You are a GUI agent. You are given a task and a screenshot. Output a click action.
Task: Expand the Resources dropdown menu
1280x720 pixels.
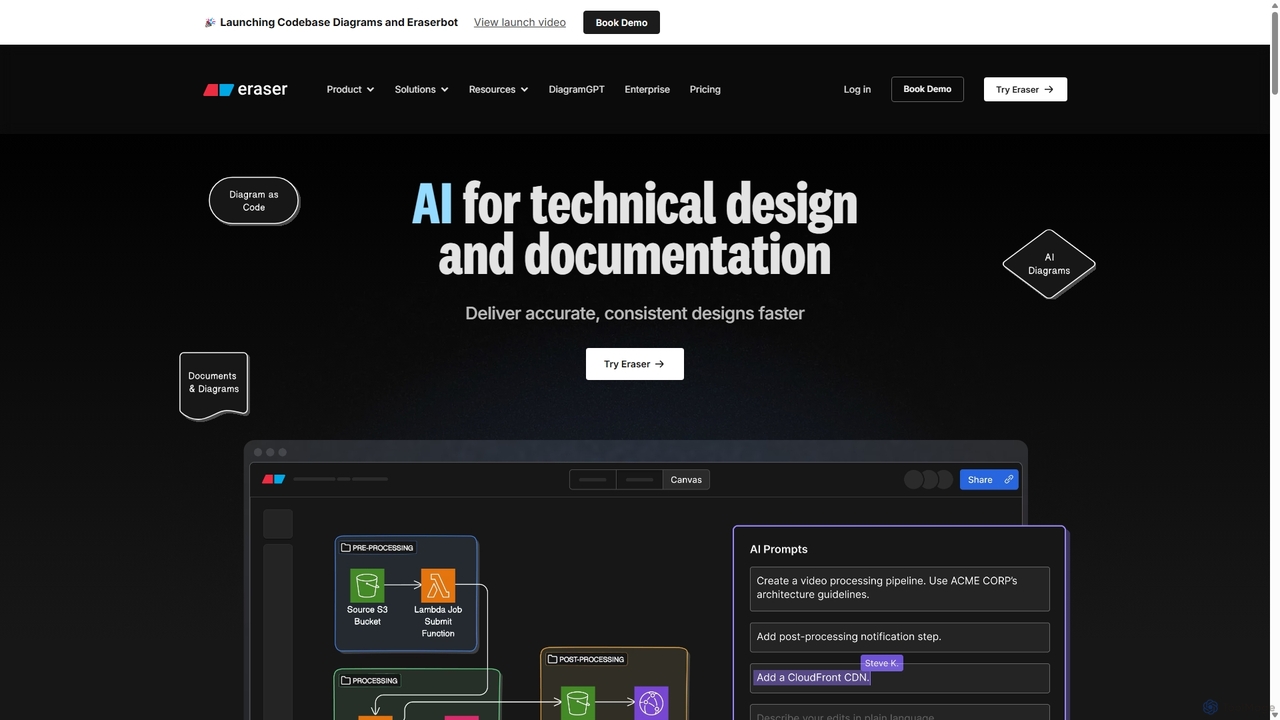tap(498, 89)
